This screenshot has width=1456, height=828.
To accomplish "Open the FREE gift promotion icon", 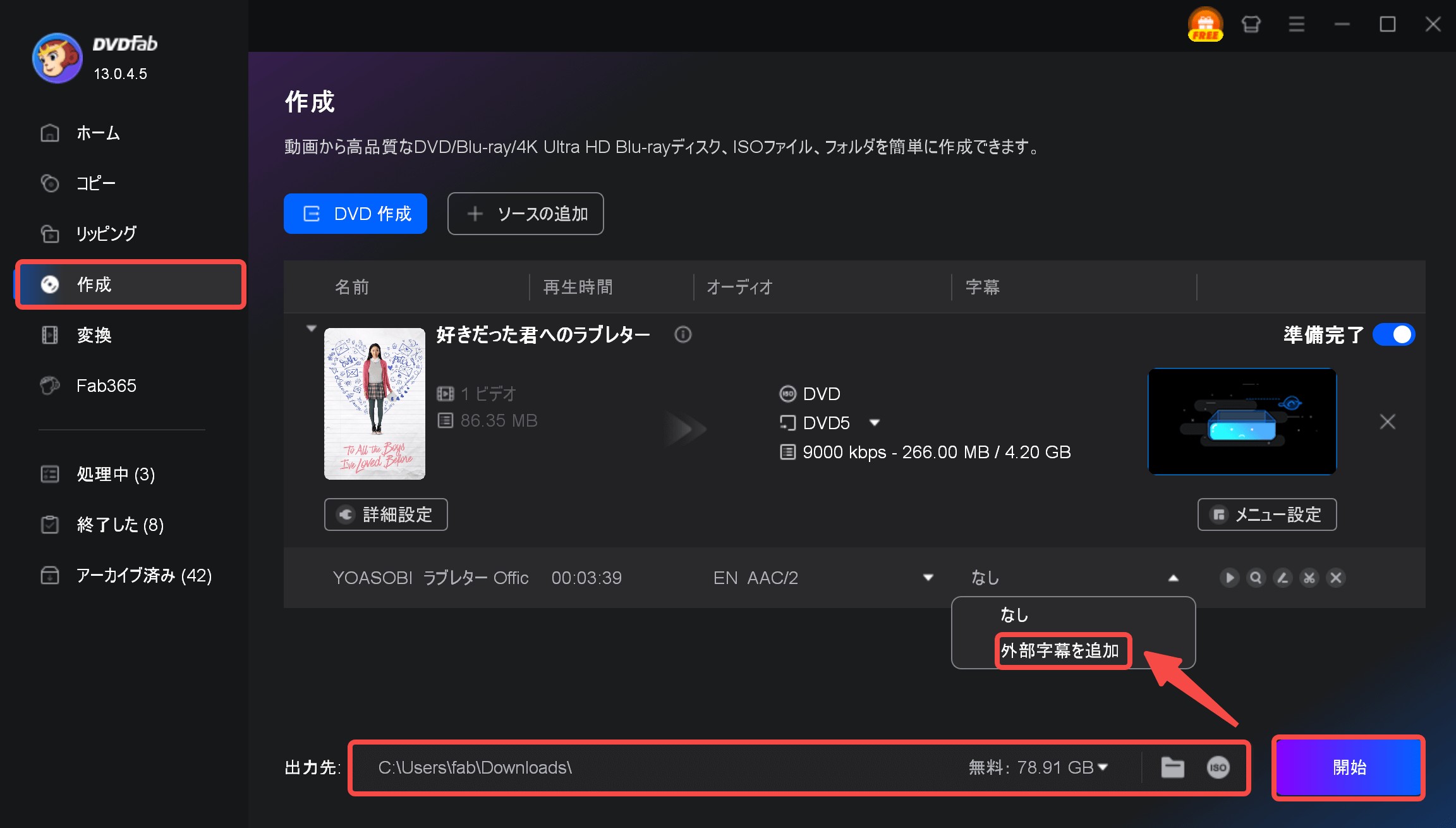I will point(1205,24).
